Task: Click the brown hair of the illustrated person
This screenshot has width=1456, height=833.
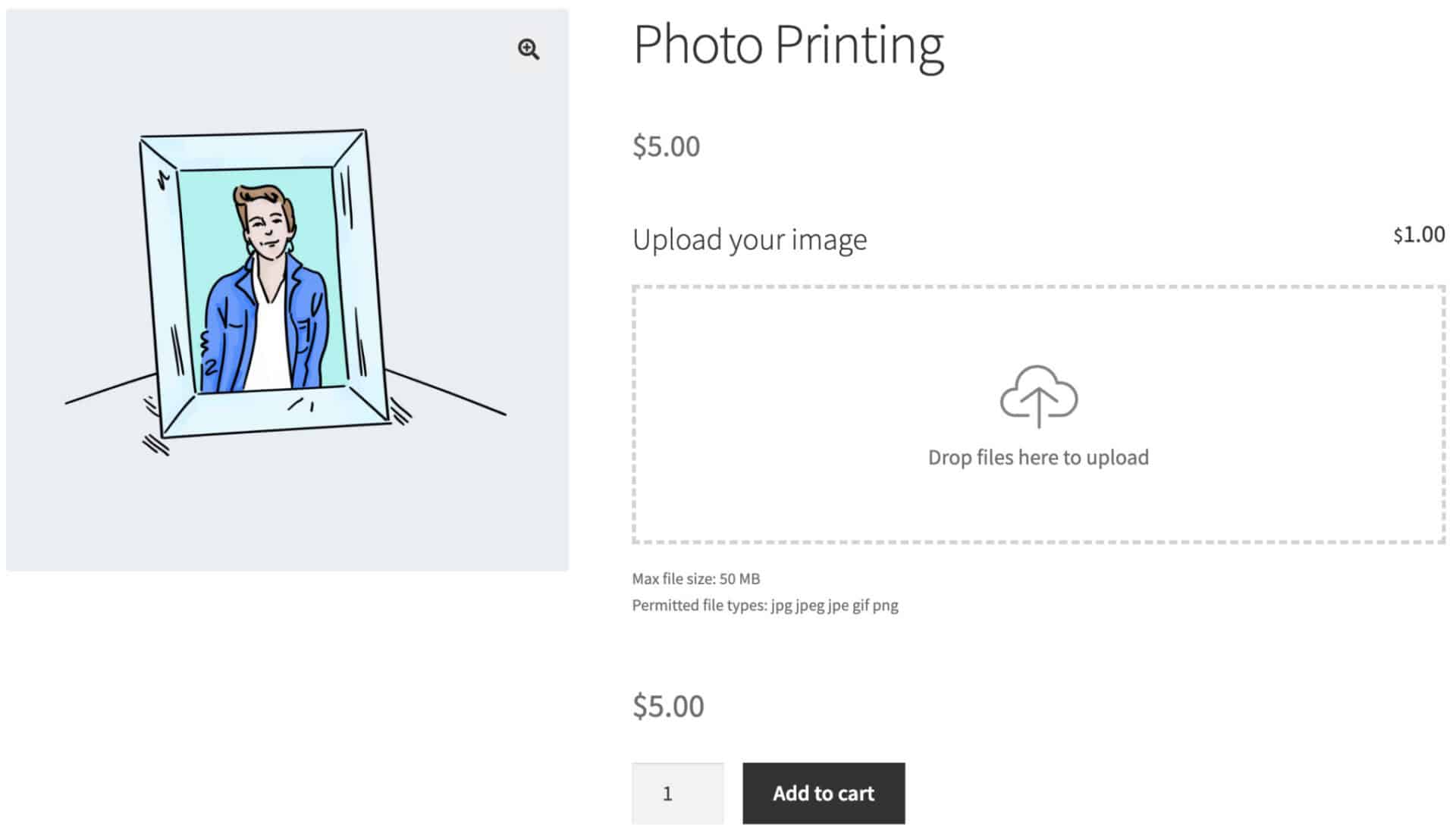Action: [x=262, y=197]
